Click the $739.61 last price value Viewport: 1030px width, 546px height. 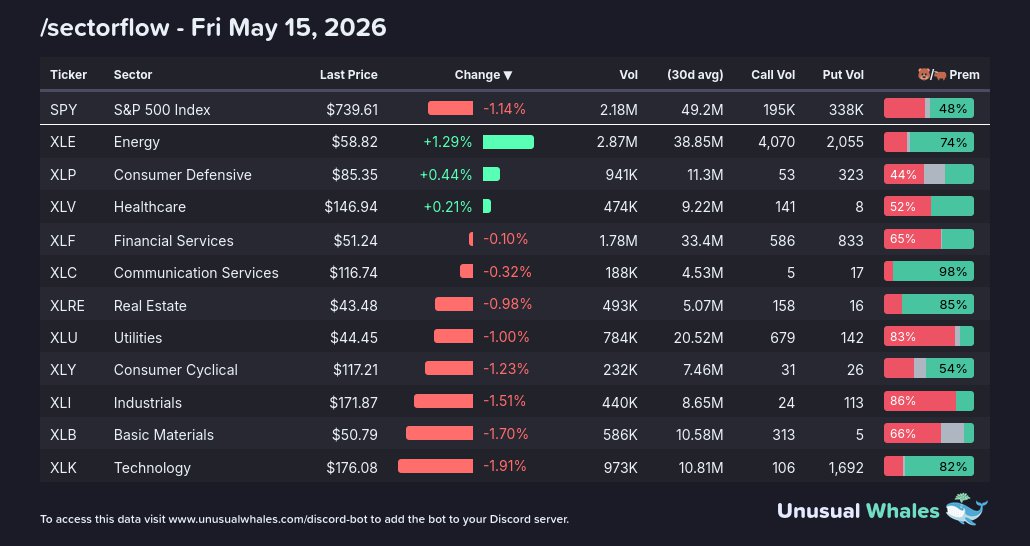pos(352,110)
